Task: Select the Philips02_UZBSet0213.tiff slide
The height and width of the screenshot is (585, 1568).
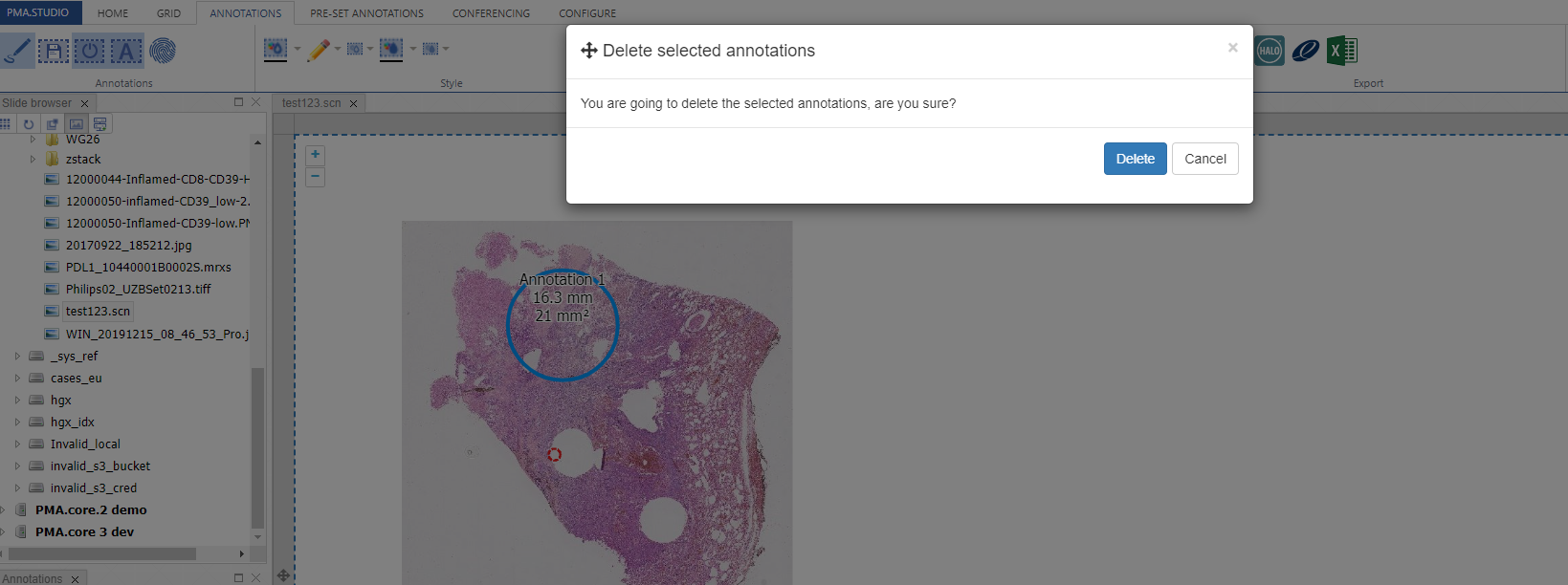Action: (138, 289)
